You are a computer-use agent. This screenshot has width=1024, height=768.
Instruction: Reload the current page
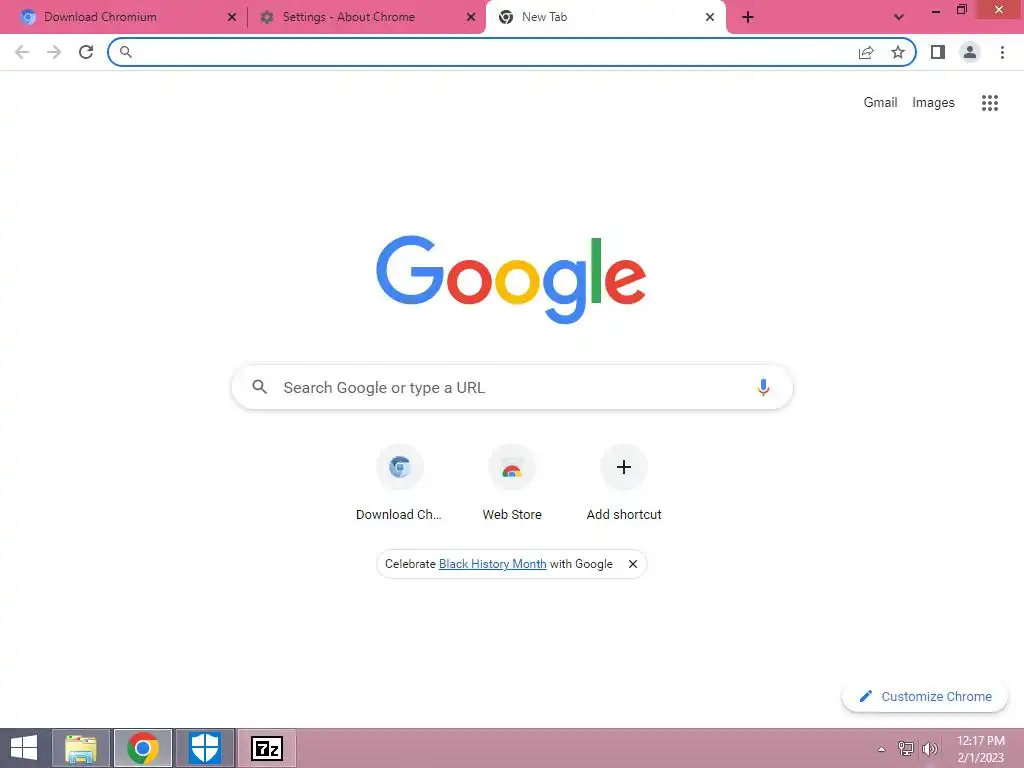[86, 52]
